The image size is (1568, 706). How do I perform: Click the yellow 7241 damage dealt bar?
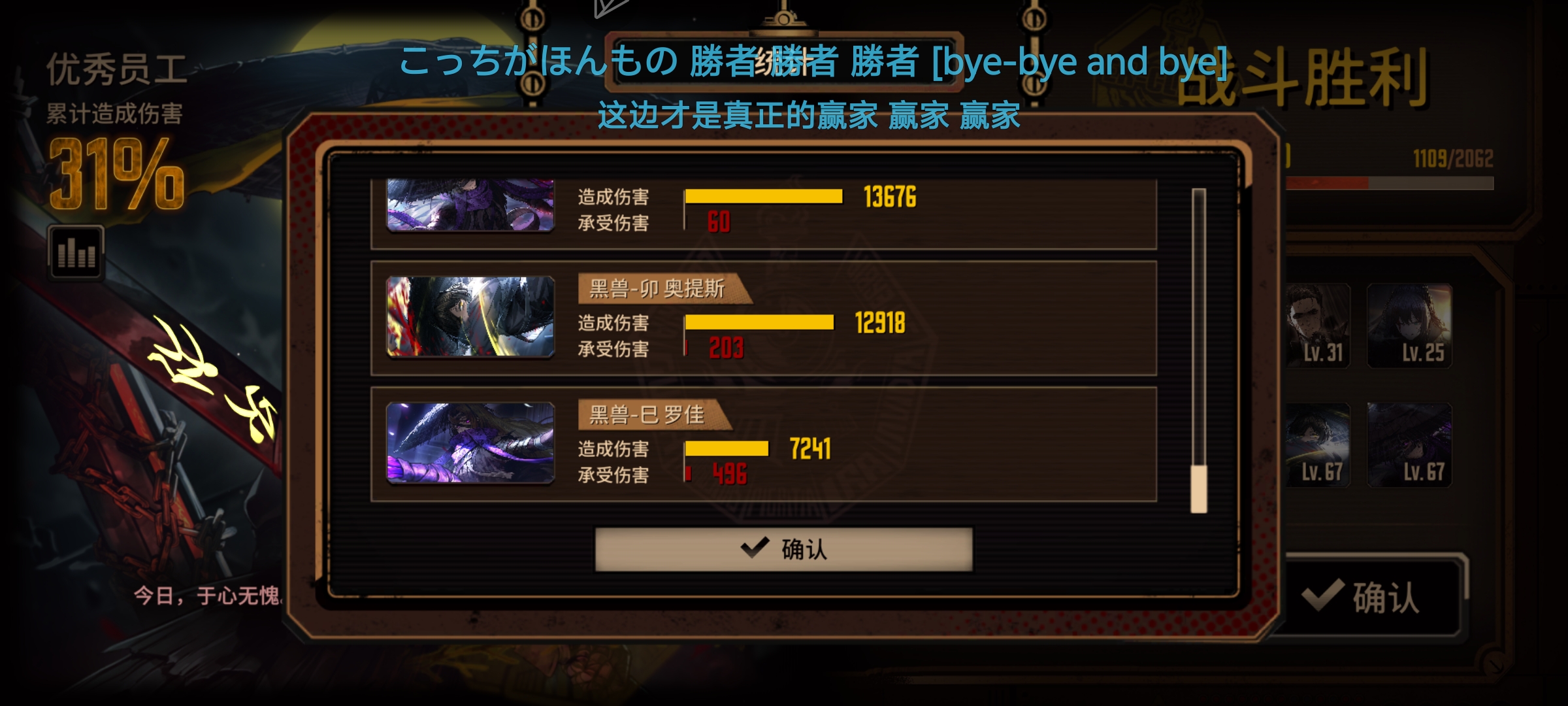tap(727, 448)
